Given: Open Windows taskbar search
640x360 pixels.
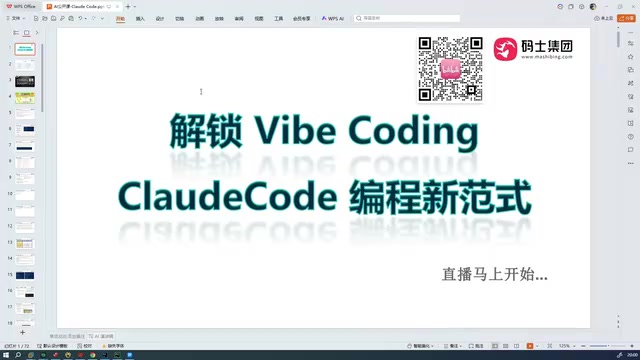Looking at the screenshot, I should point(18,355).
